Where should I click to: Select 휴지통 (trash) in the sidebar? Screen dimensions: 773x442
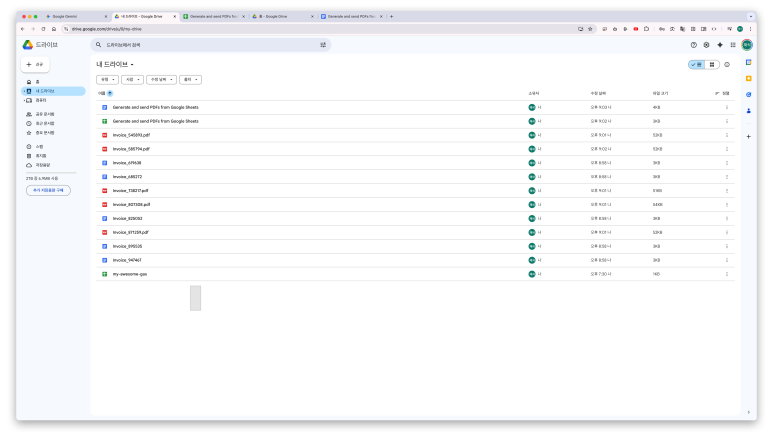click(40, 155)
